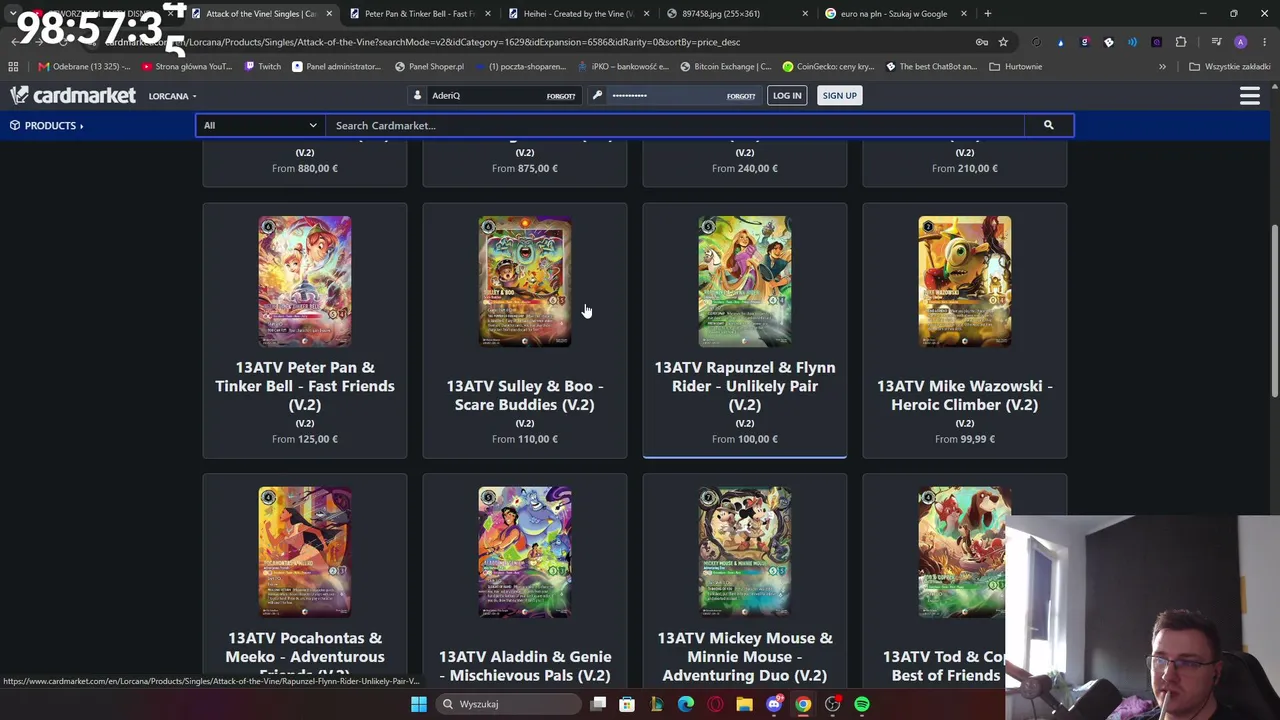Image resolution: width=1280 pixels, height=720 pixels.
Task: Open the hamburger menu on Cardmarket
Action: tap(1249, 96)
